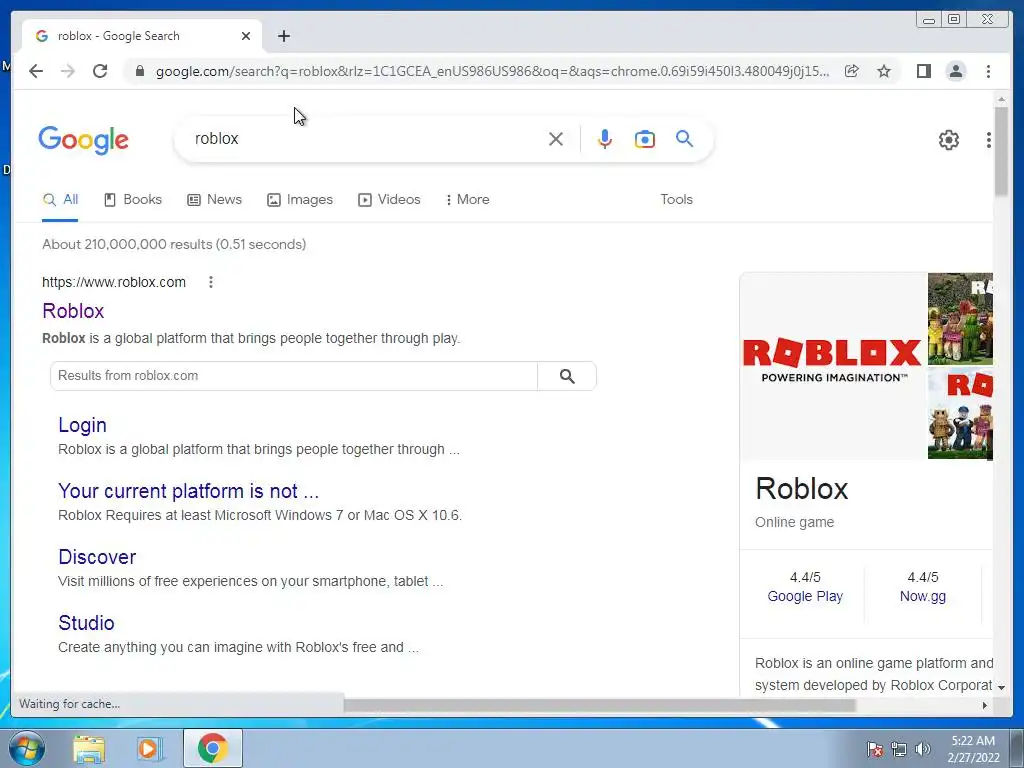Viewport: 1024px width, 768px height.
Task: Open the search Tools options
Action: coord(677,200)
